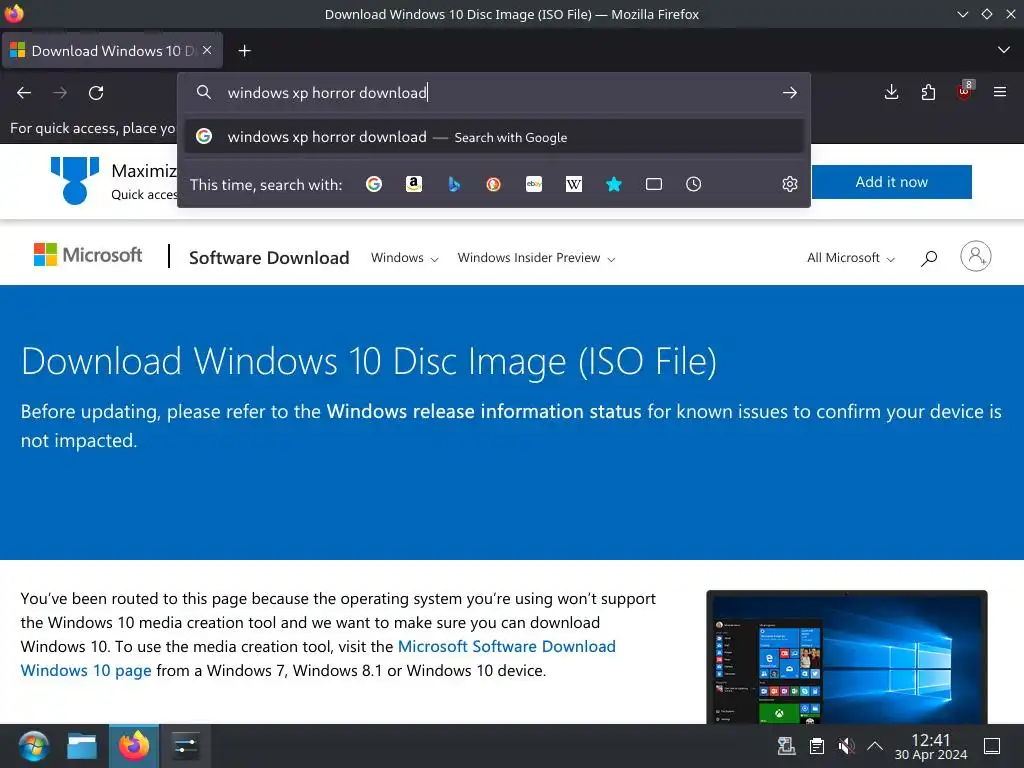
Task: Show hidden system tray icons arrow
Action: pyautogui.click(x=875, y=746)
